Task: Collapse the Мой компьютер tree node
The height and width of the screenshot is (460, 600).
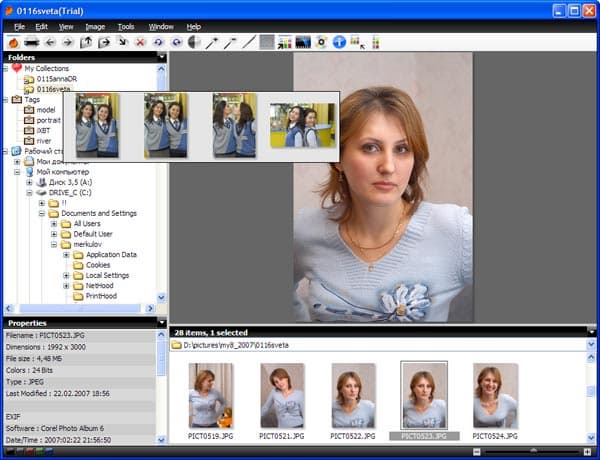Action: (17, 172)
